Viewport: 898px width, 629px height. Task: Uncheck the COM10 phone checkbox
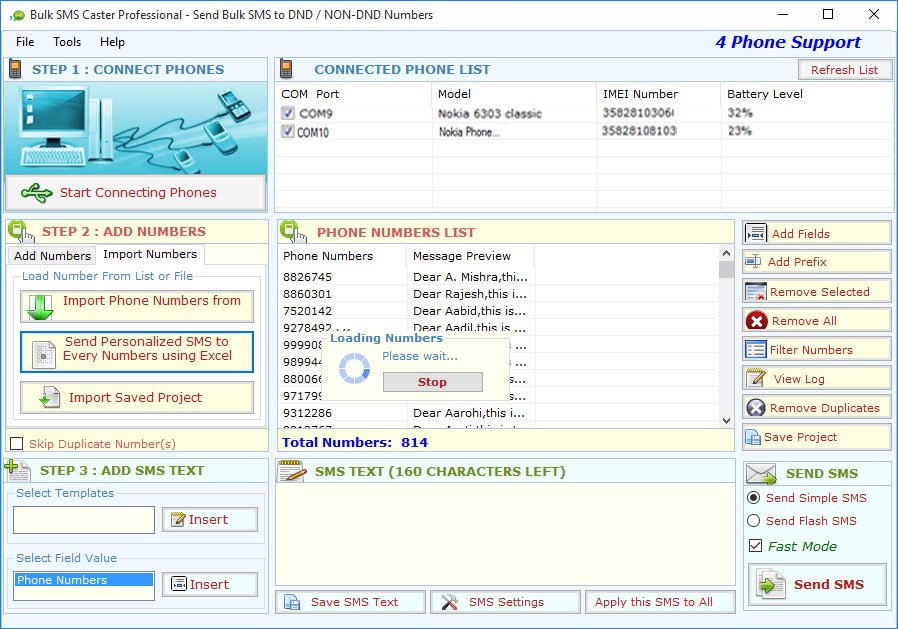click(x=288, y=132)
